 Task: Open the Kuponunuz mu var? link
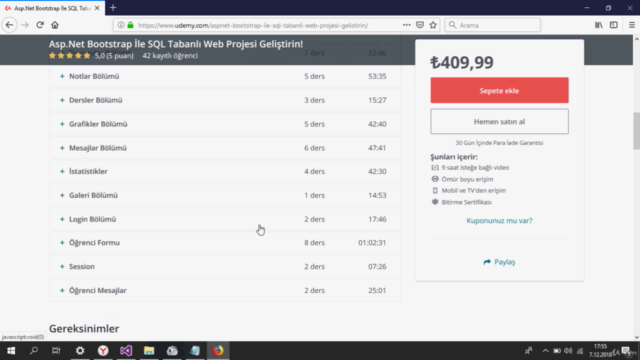(499, 220)
